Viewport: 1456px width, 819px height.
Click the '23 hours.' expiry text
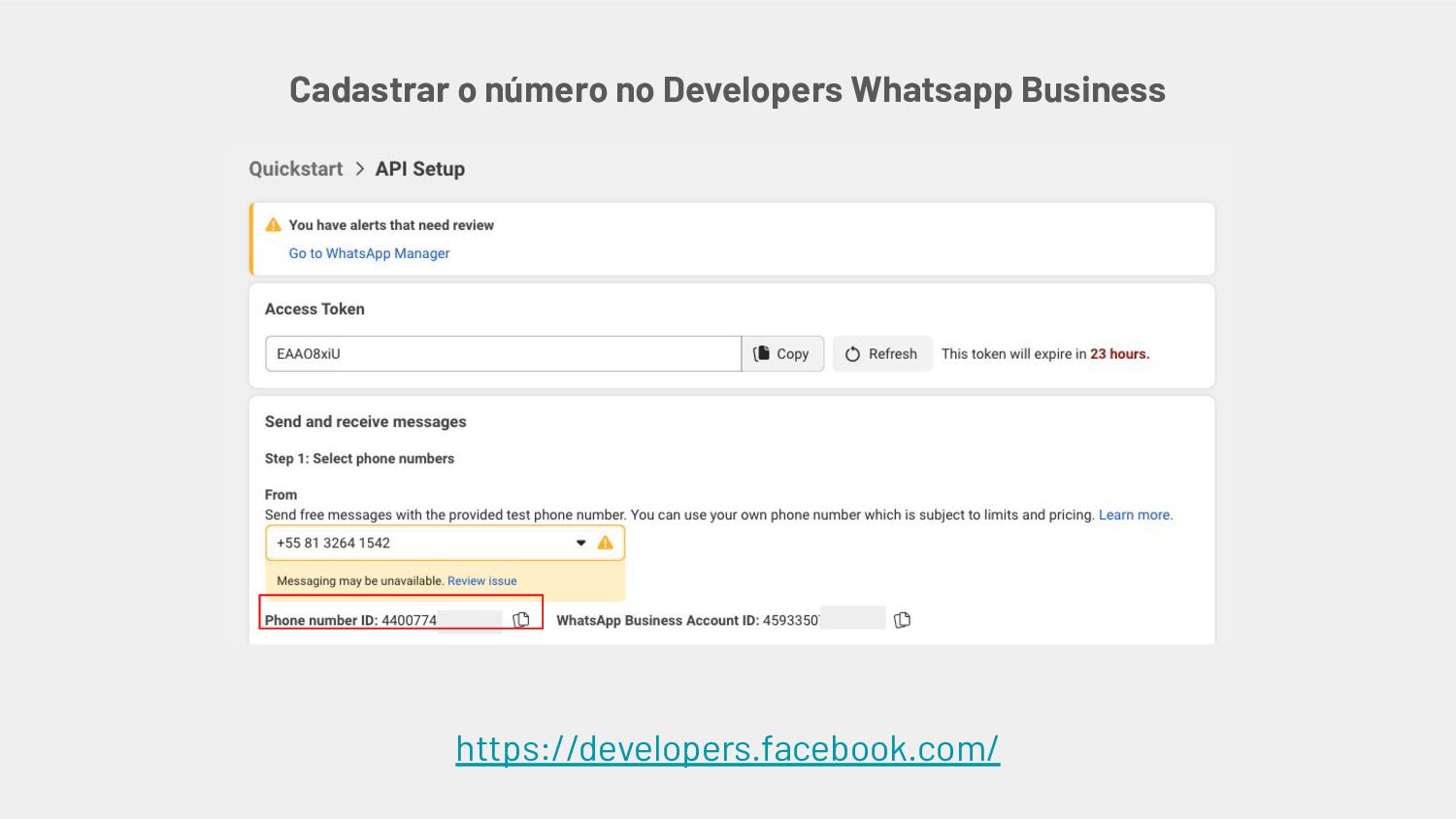(x=1119, y=354)
